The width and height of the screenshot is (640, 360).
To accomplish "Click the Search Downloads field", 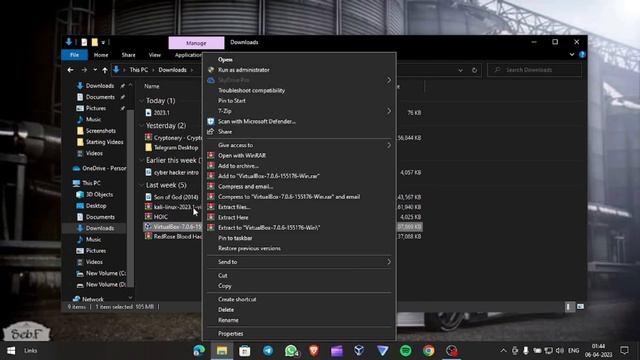I will pyautogui.click(x=534, y=70).
